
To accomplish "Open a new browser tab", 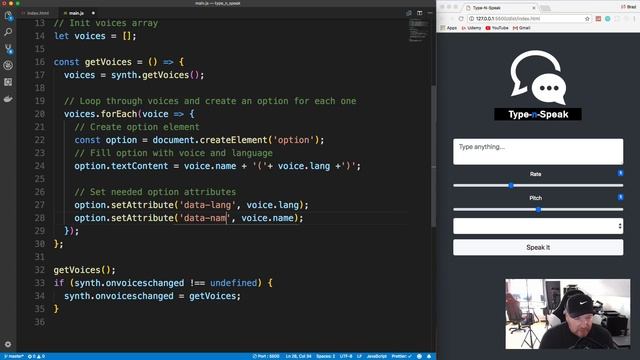I will pyautogui.click(x=545, y=8).
